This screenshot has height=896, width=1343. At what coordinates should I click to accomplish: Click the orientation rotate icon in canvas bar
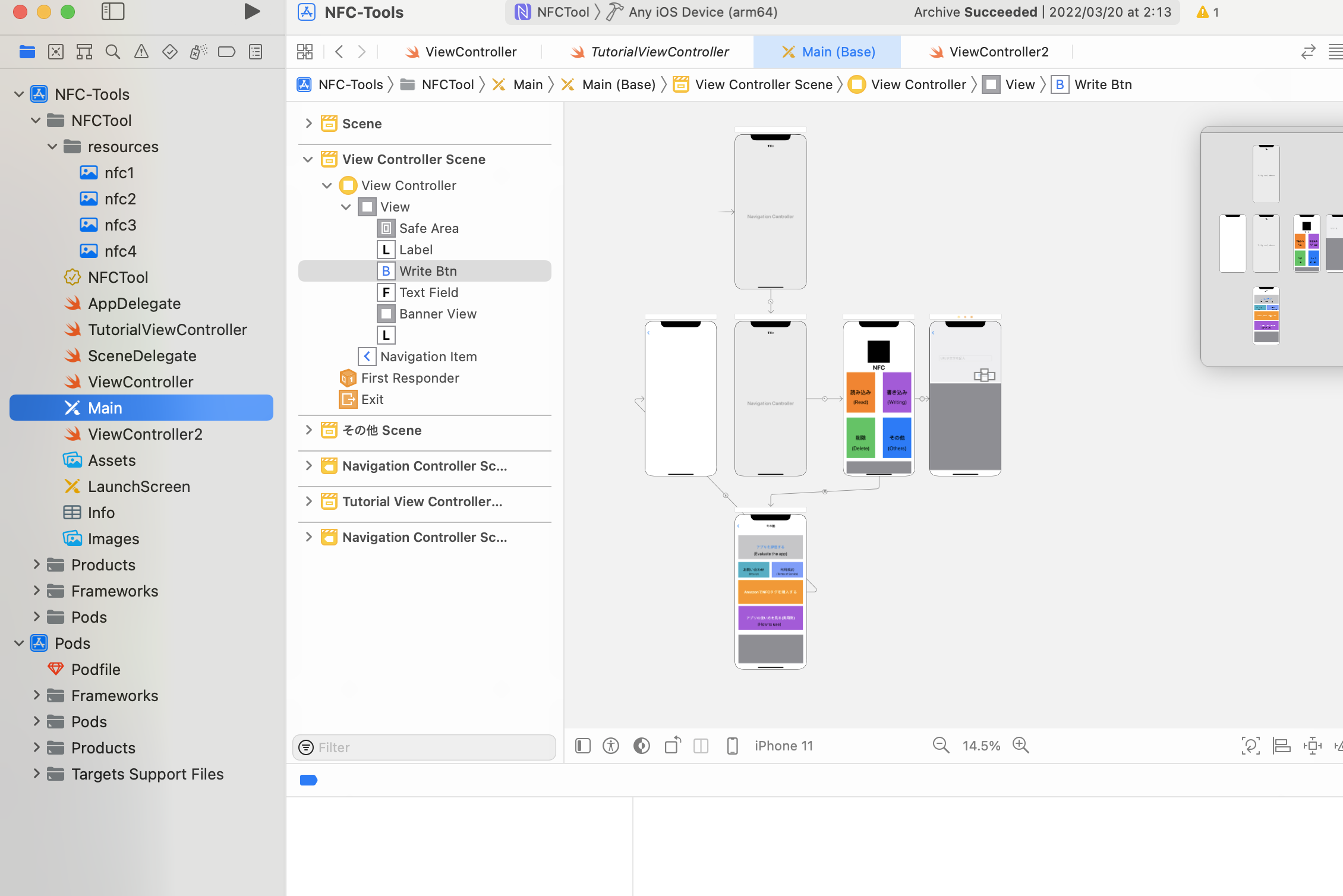(672, 745)
